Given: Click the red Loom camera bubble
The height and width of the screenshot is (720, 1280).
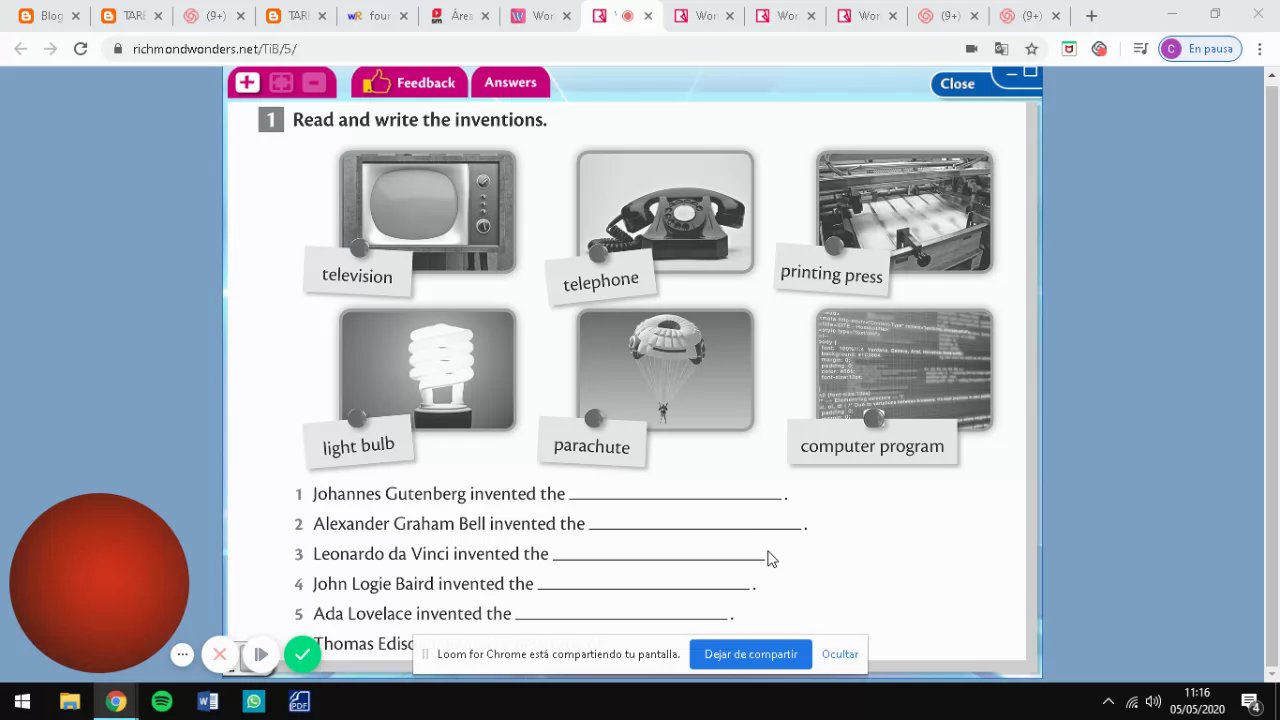Looking at the screenshot, I should (99, 583).
